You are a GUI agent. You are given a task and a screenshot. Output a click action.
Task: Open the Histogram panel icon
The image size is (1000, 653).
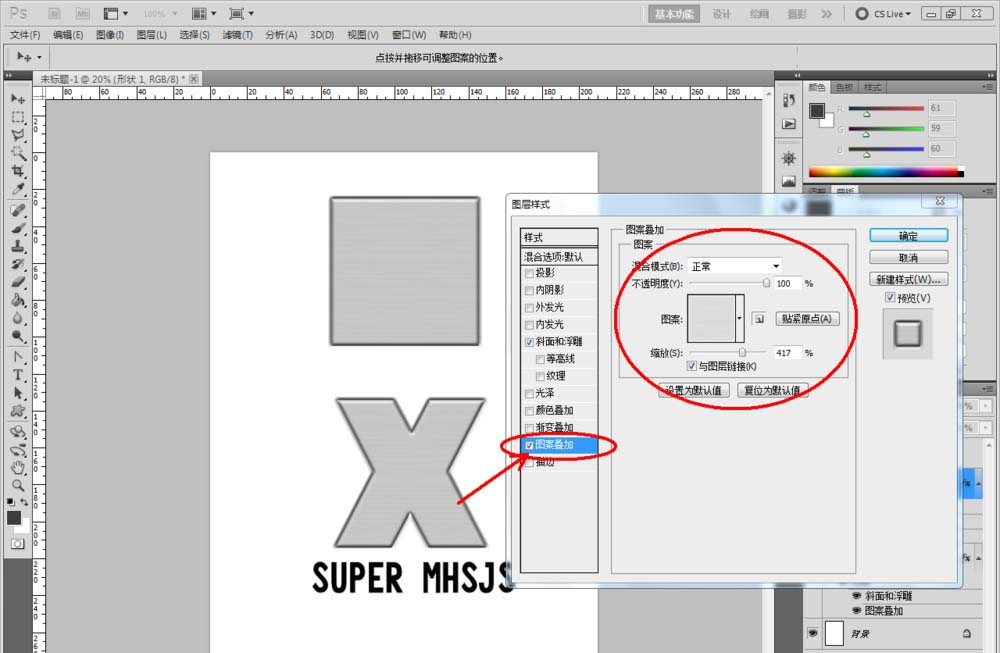point(789,182)
